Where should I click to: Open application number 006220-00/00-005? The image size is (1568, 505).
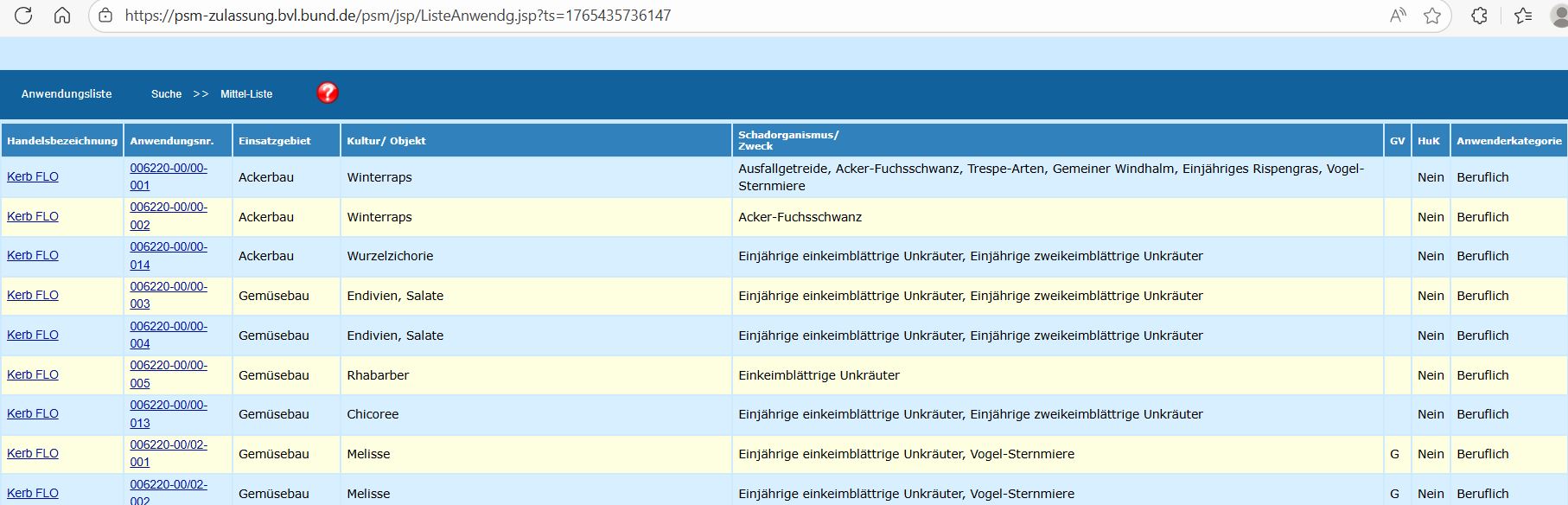[169, 374]
